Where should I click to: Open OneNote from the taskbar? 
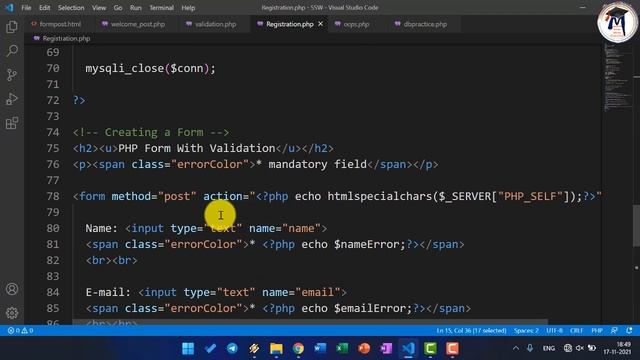386,349
